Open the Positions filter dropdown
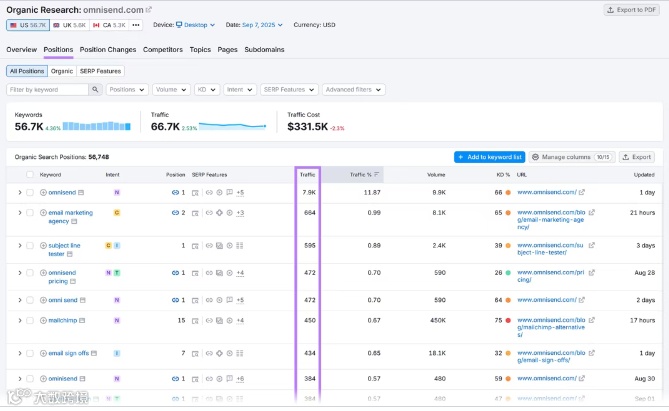 click(x=127, y=90)
